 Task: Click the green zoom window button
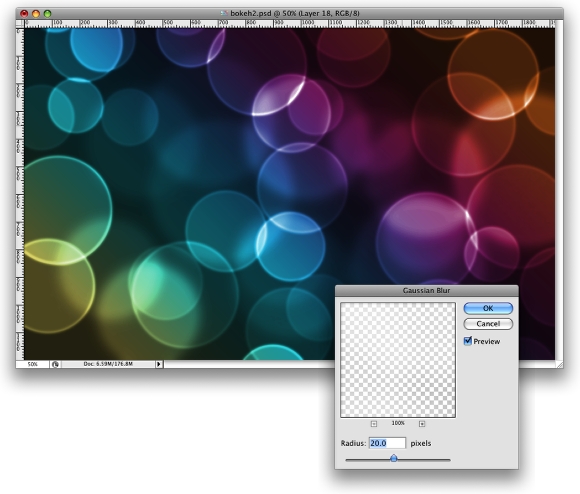47,14
